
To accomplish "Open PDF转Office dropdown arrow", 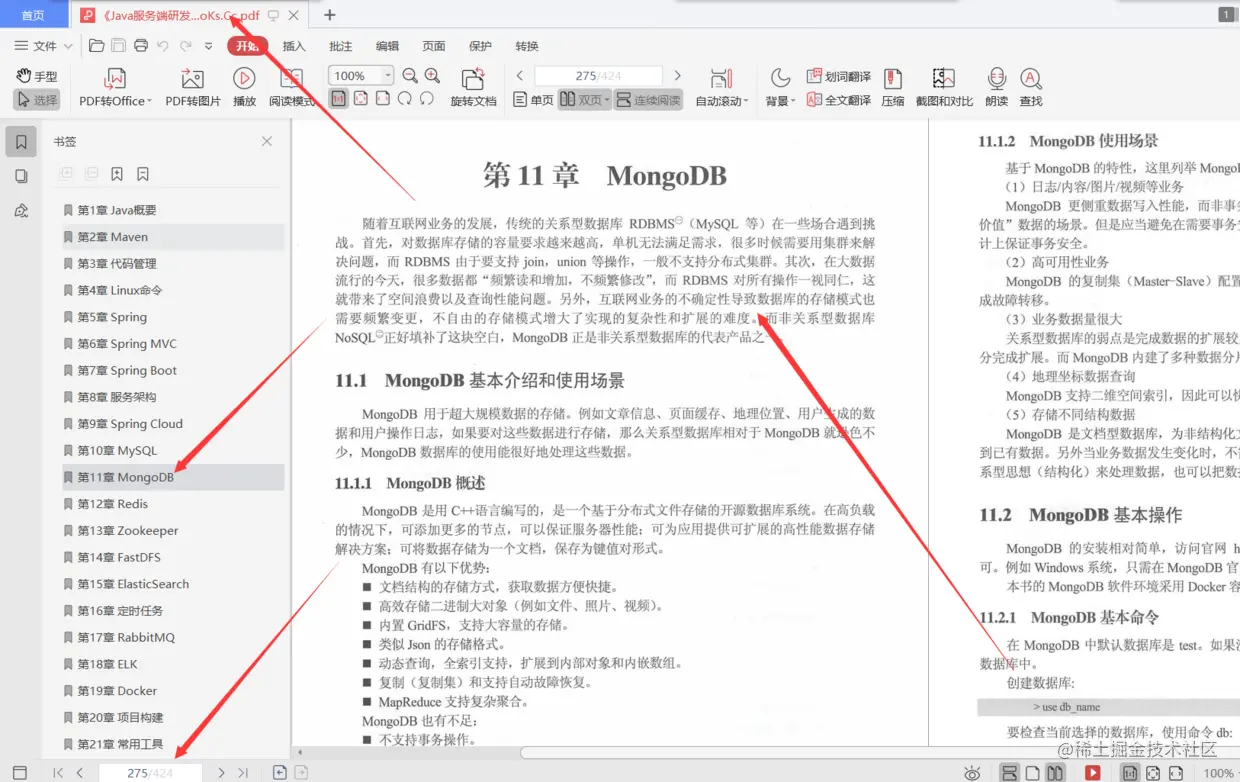I will 149,101.
